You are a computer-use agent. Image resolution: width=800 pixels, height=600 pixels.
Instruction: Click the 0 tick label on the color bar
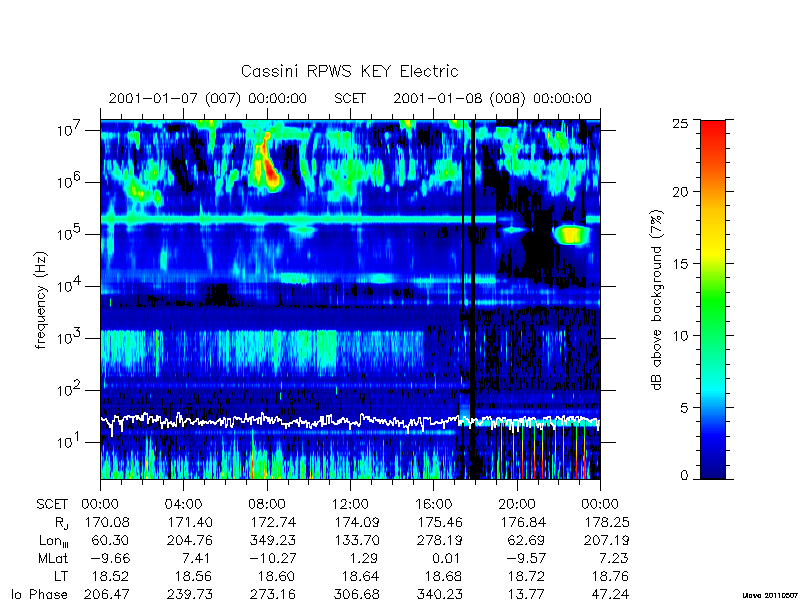point(685,475)
